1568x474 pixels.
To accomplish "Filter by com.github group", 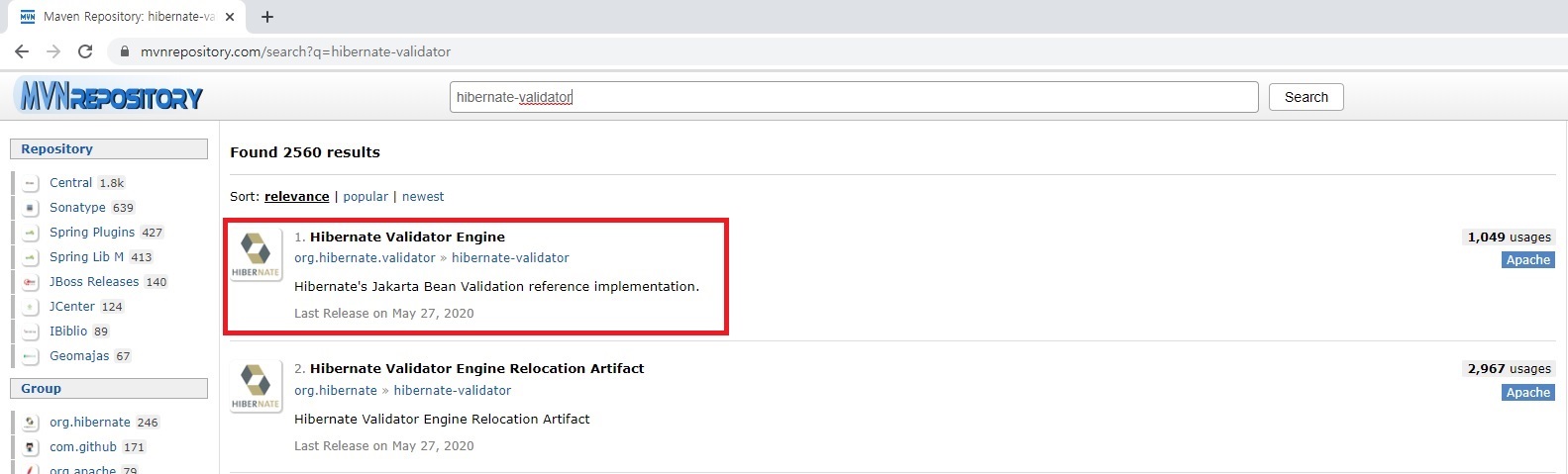I will 83,447.
